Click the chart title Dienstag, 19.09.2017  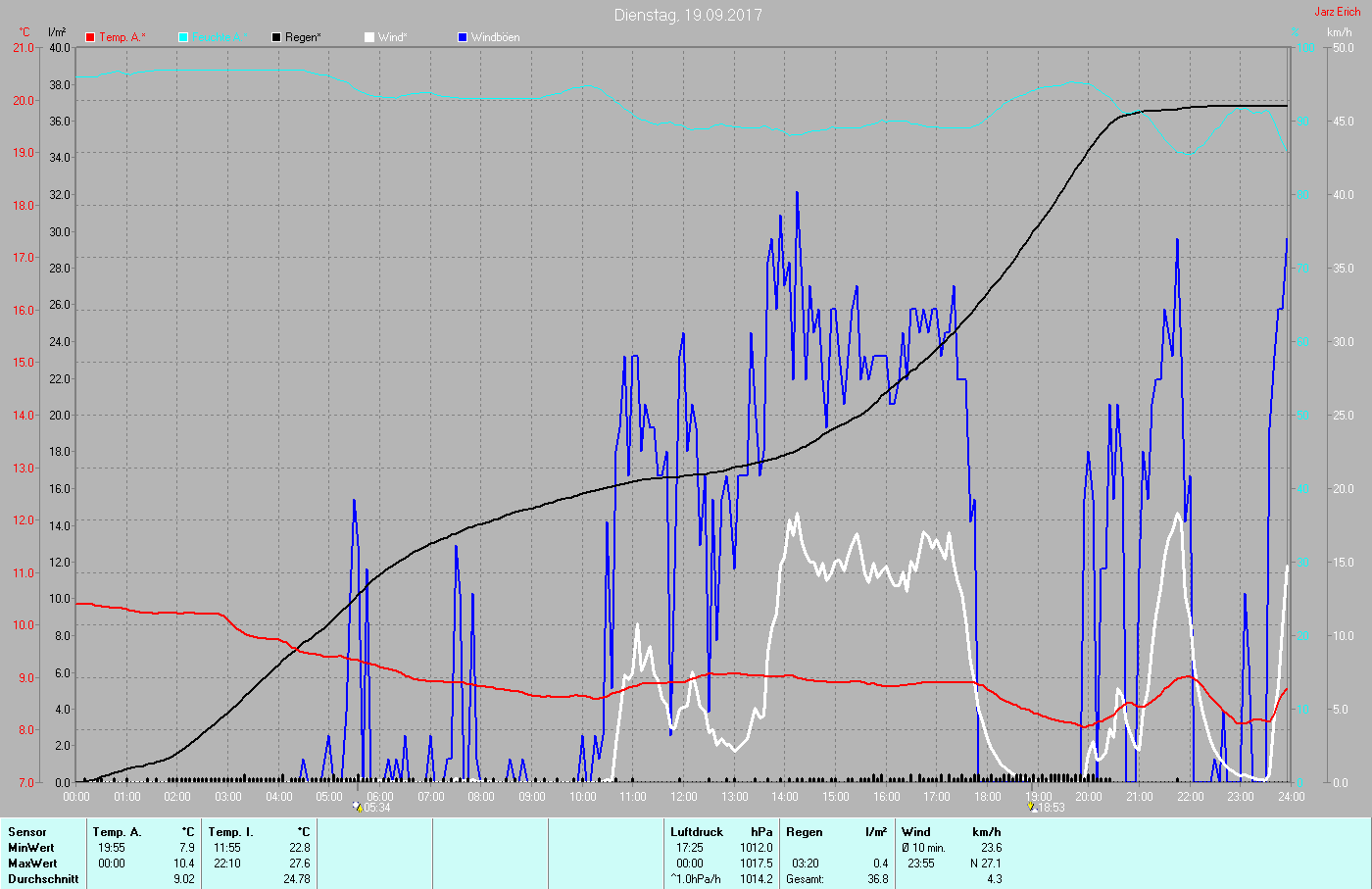click(x=688, y=15)
